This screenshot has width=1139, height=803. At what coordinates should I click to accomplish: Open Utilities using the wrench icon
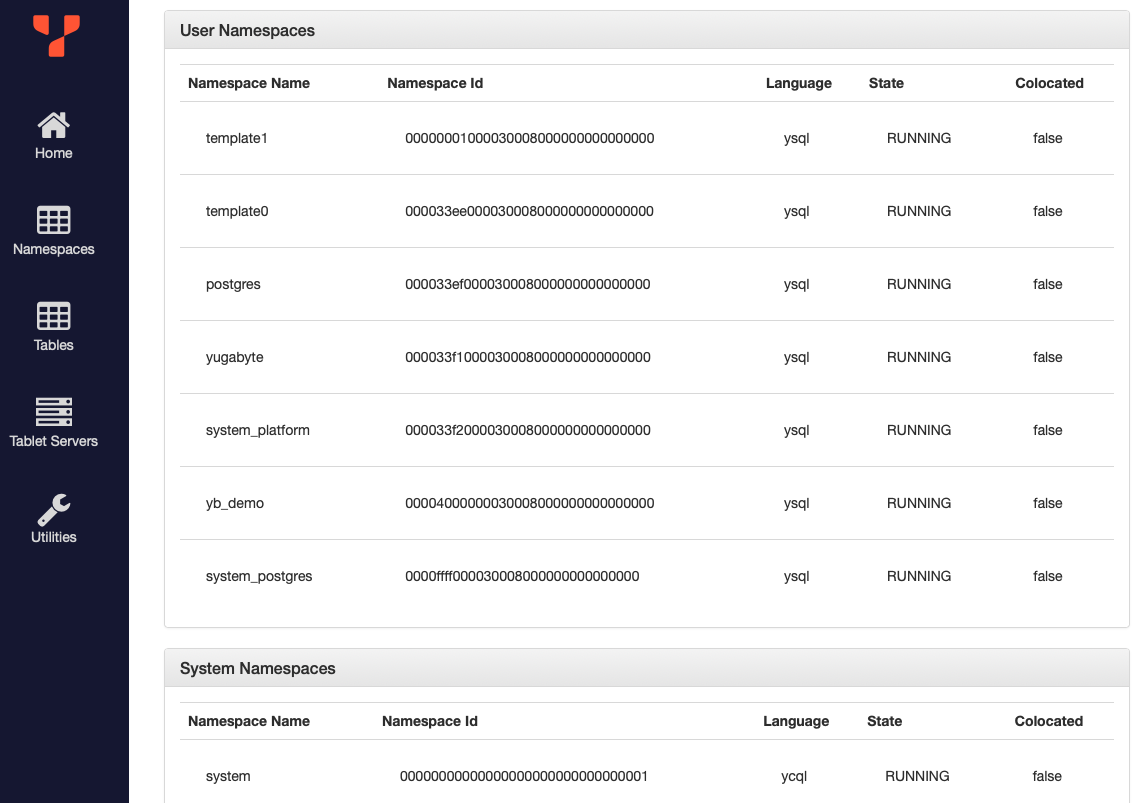(53, 509)
